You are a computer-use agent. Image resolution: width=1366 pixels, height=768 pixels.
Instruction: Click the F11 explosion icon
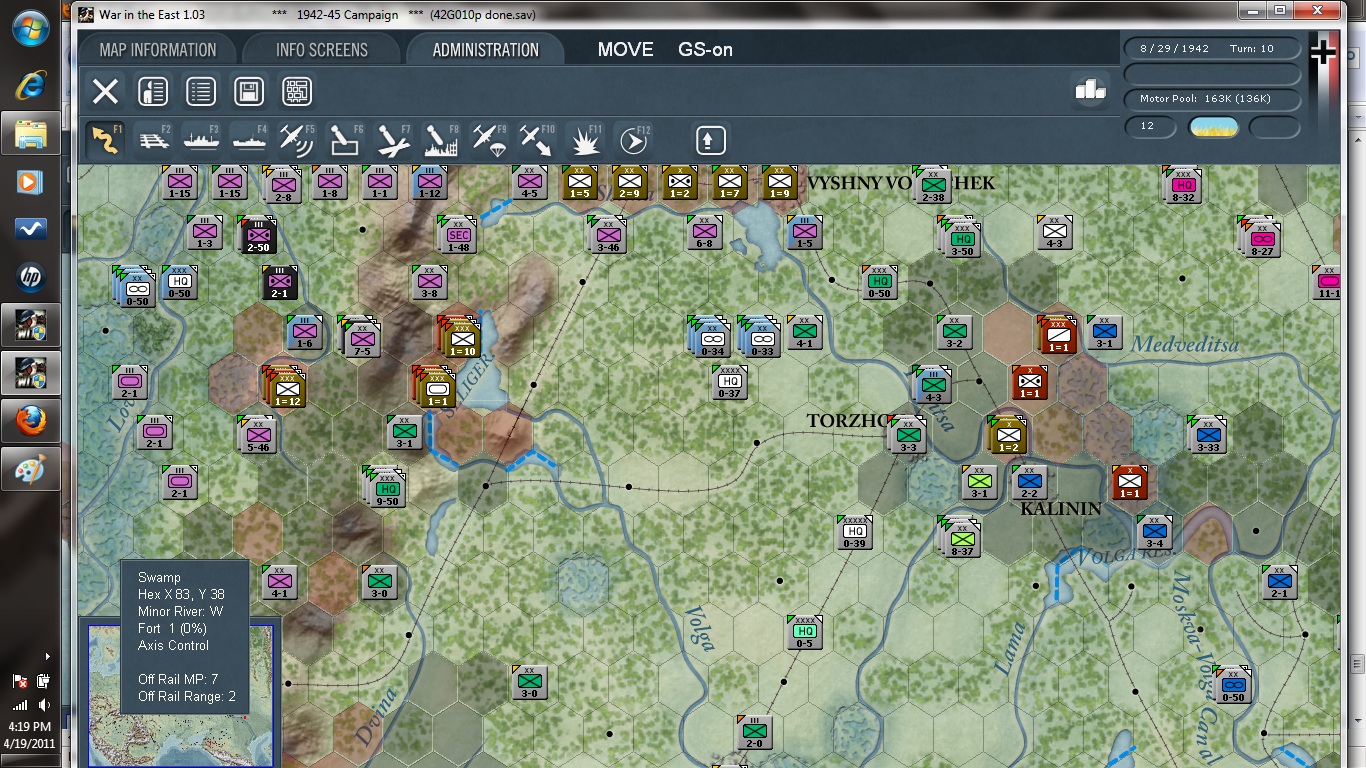[585, 139]
